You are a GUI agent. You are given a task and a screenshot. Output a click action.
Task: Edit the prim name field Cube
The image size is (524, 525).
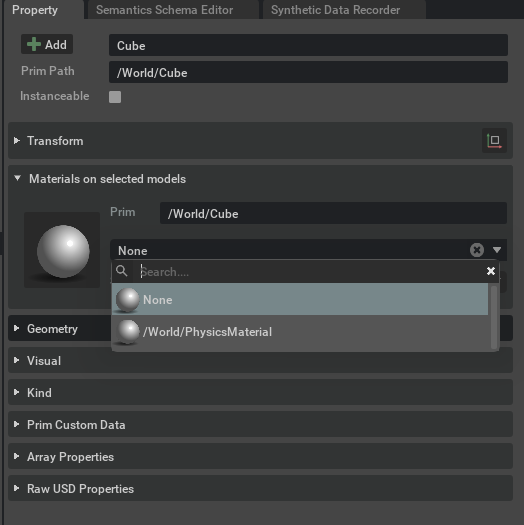(x=308, y=45)
